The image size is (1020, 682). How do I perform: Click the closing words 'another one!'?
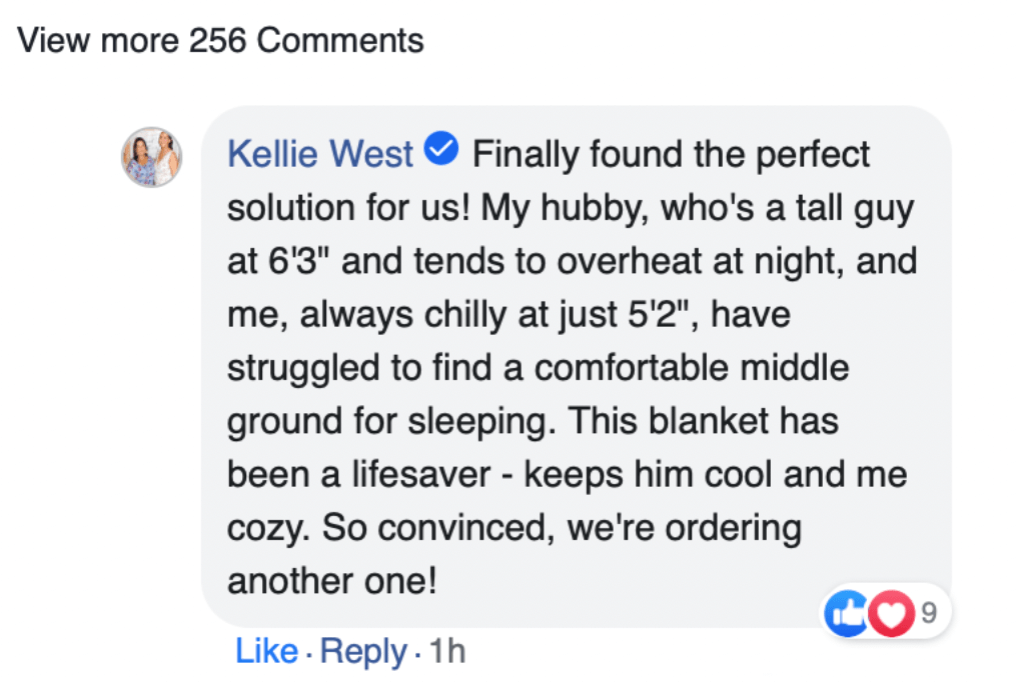point(332,581)
